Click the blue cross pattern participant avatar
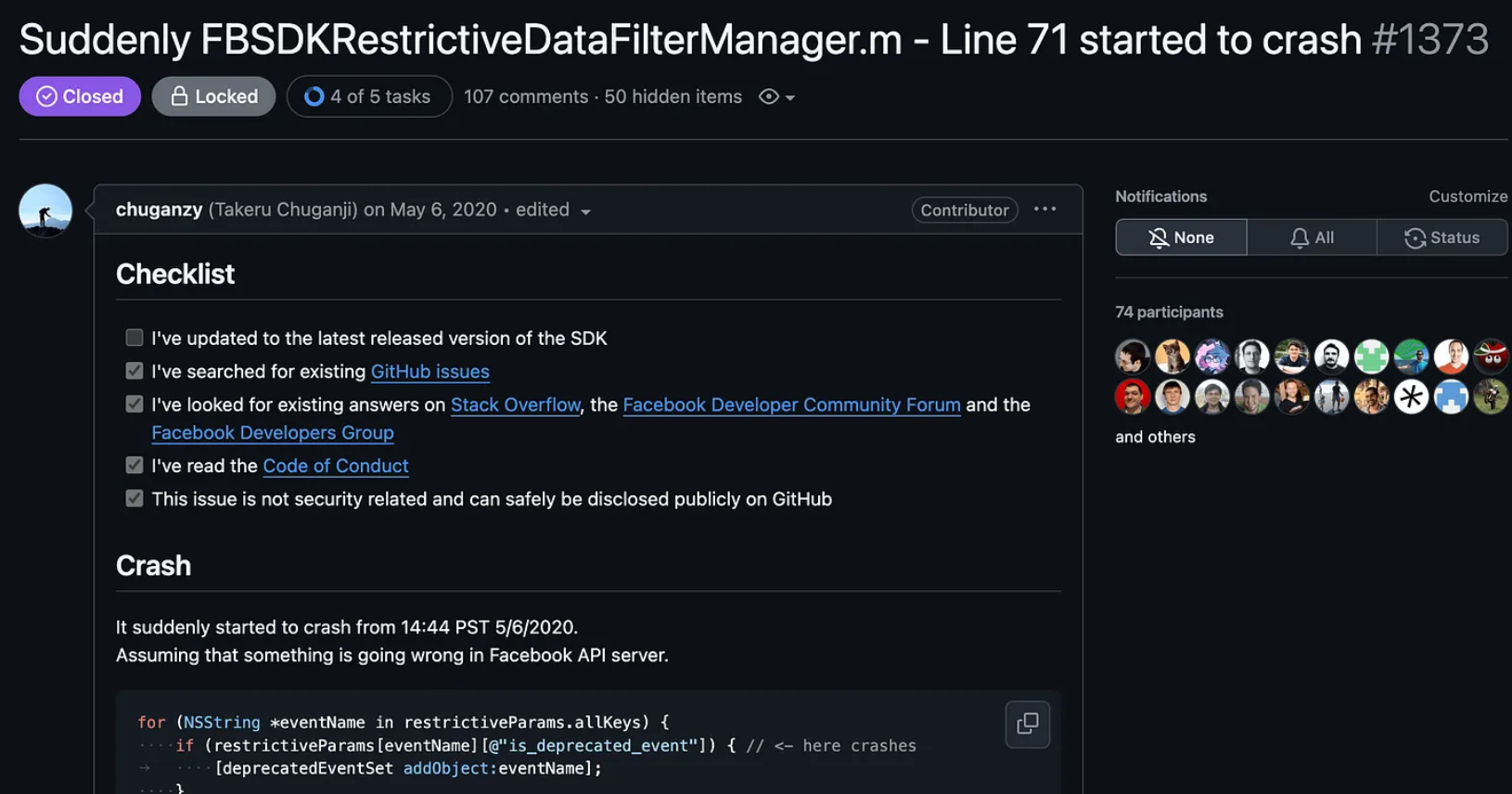Viewport: 1512px width, 794px height. (x=1451, y=397)
